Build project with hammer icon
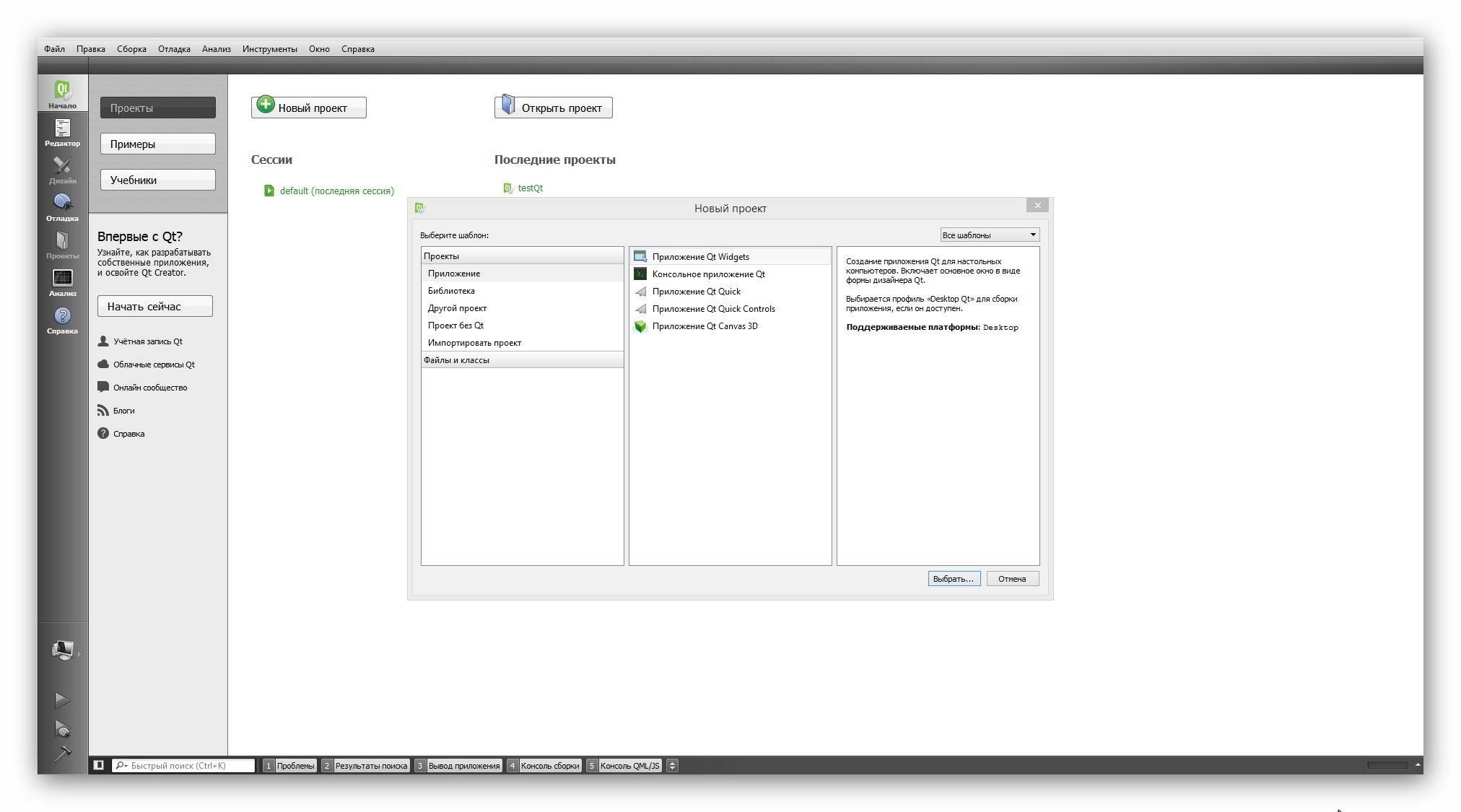This screenshot has height=812, width=1461. point(63,754)
